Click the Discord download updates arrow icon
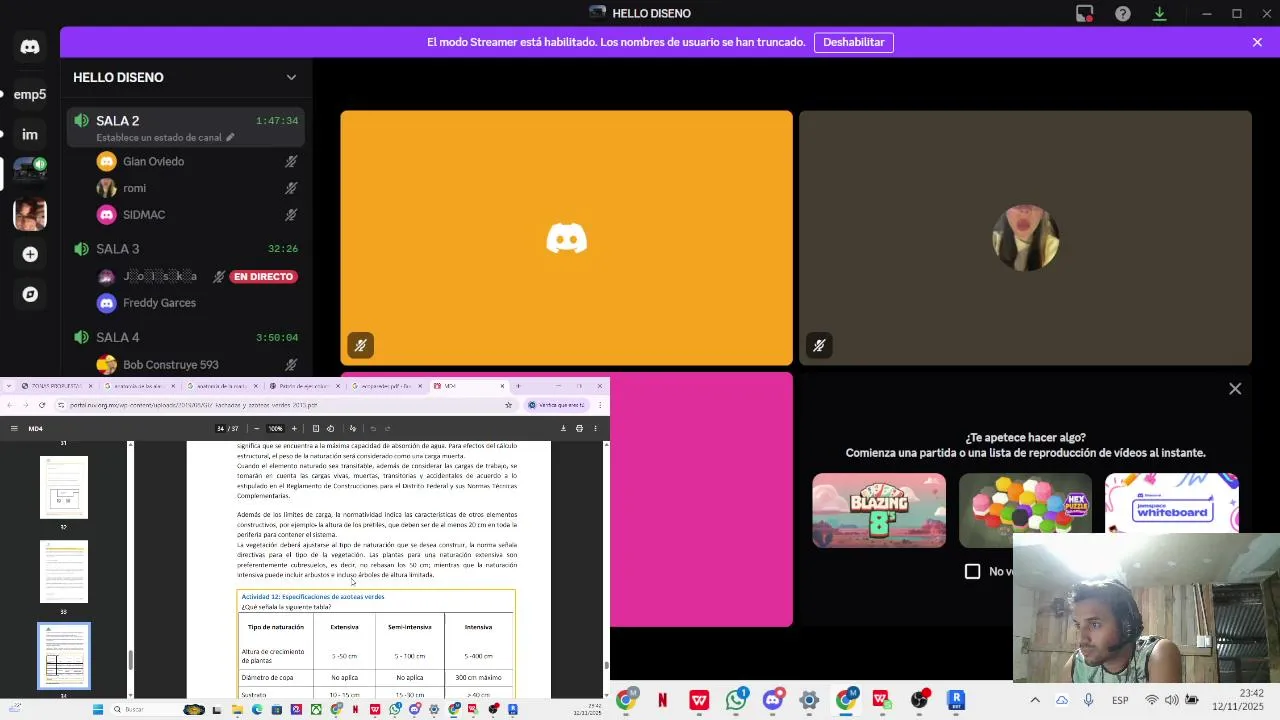 coord(1160,13)
